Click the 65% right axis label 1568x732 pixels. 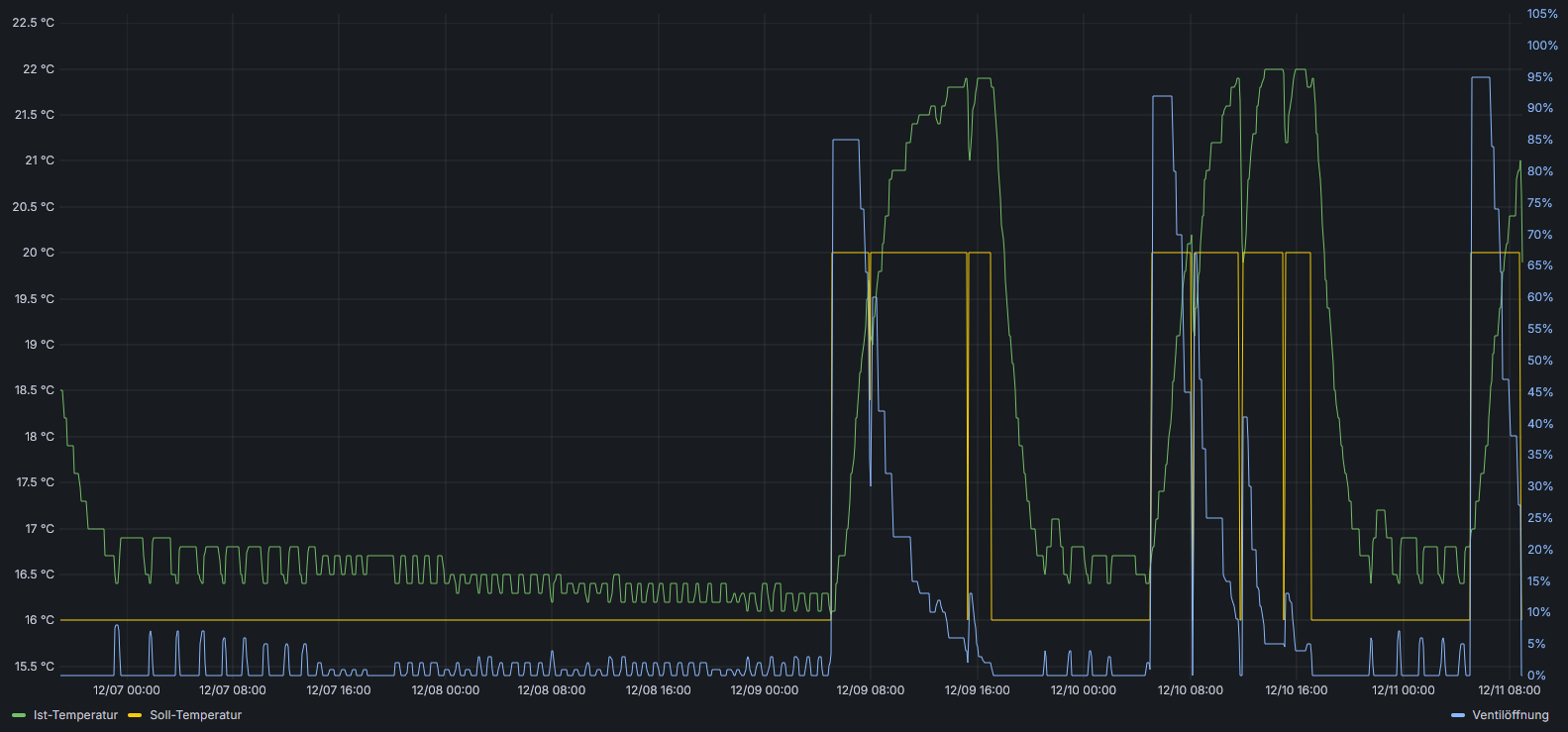click(1540, 265)
